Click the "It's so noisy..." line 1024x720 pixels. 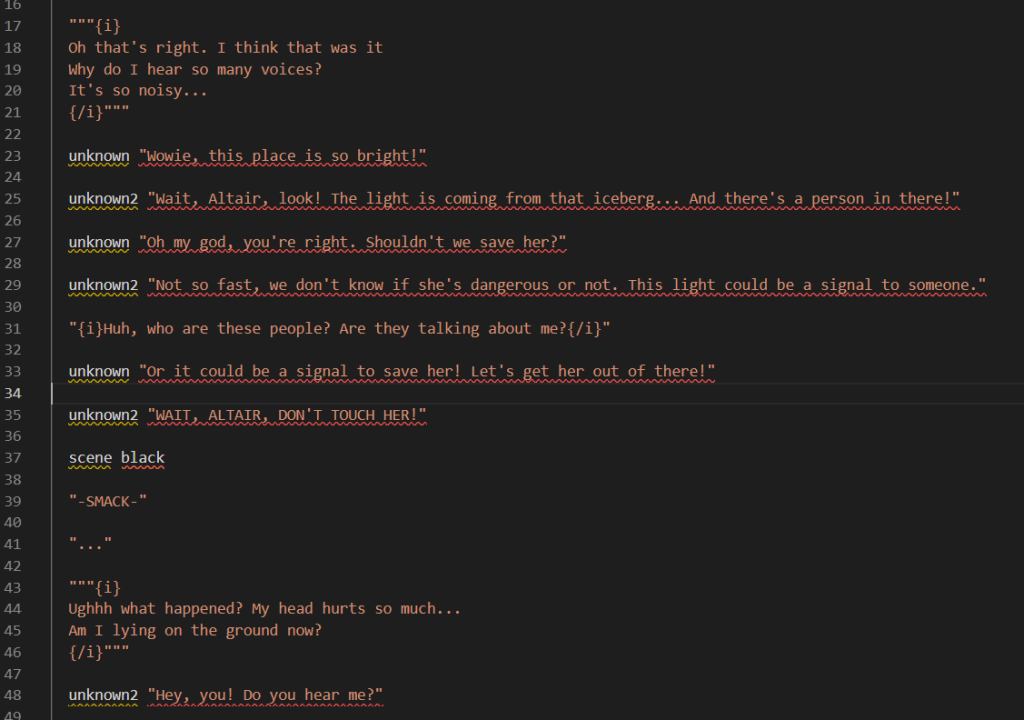[x=138, y=91]
